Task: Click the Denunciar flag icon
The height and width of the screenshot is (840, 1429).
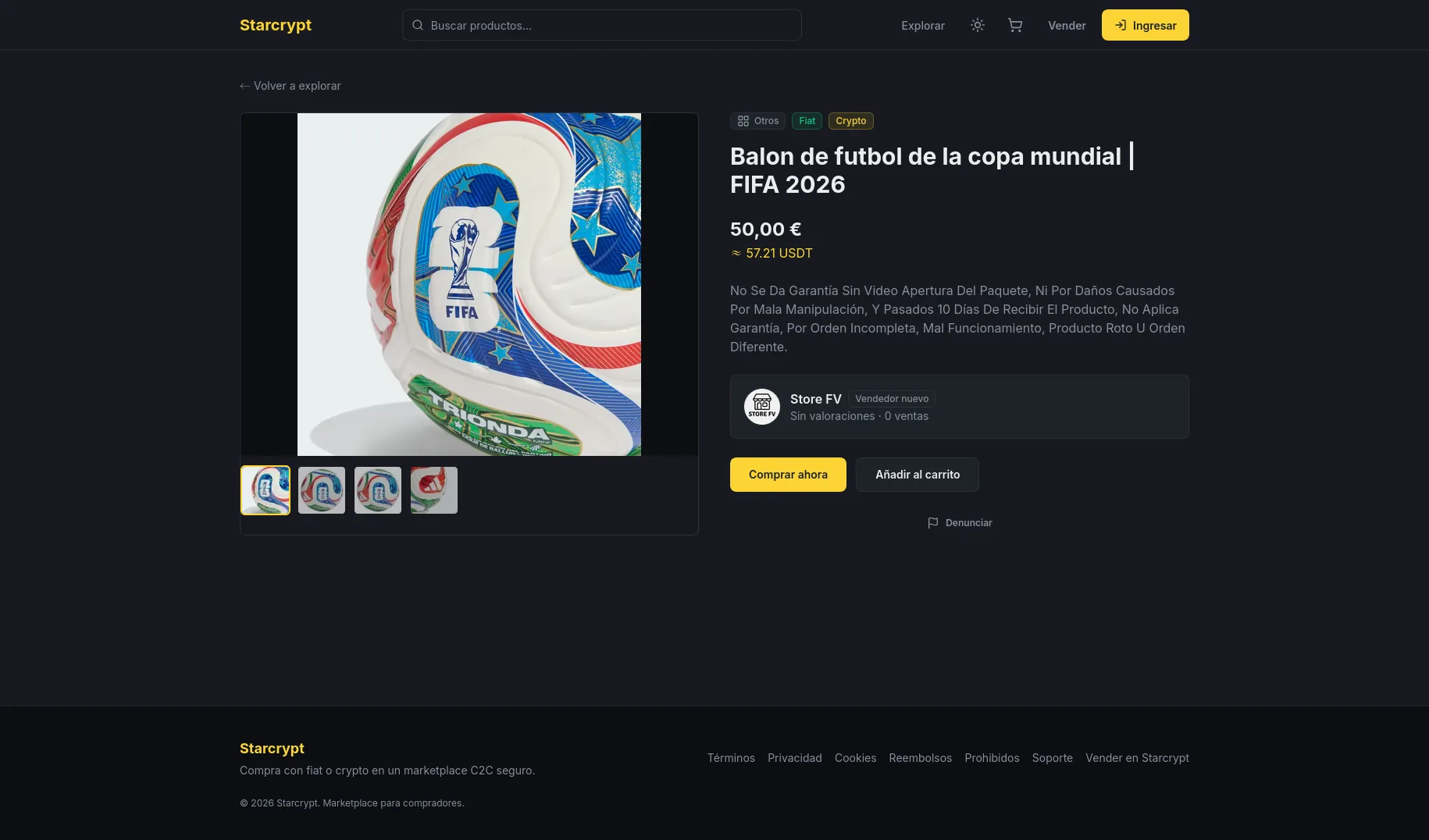Action: [932, 523]
